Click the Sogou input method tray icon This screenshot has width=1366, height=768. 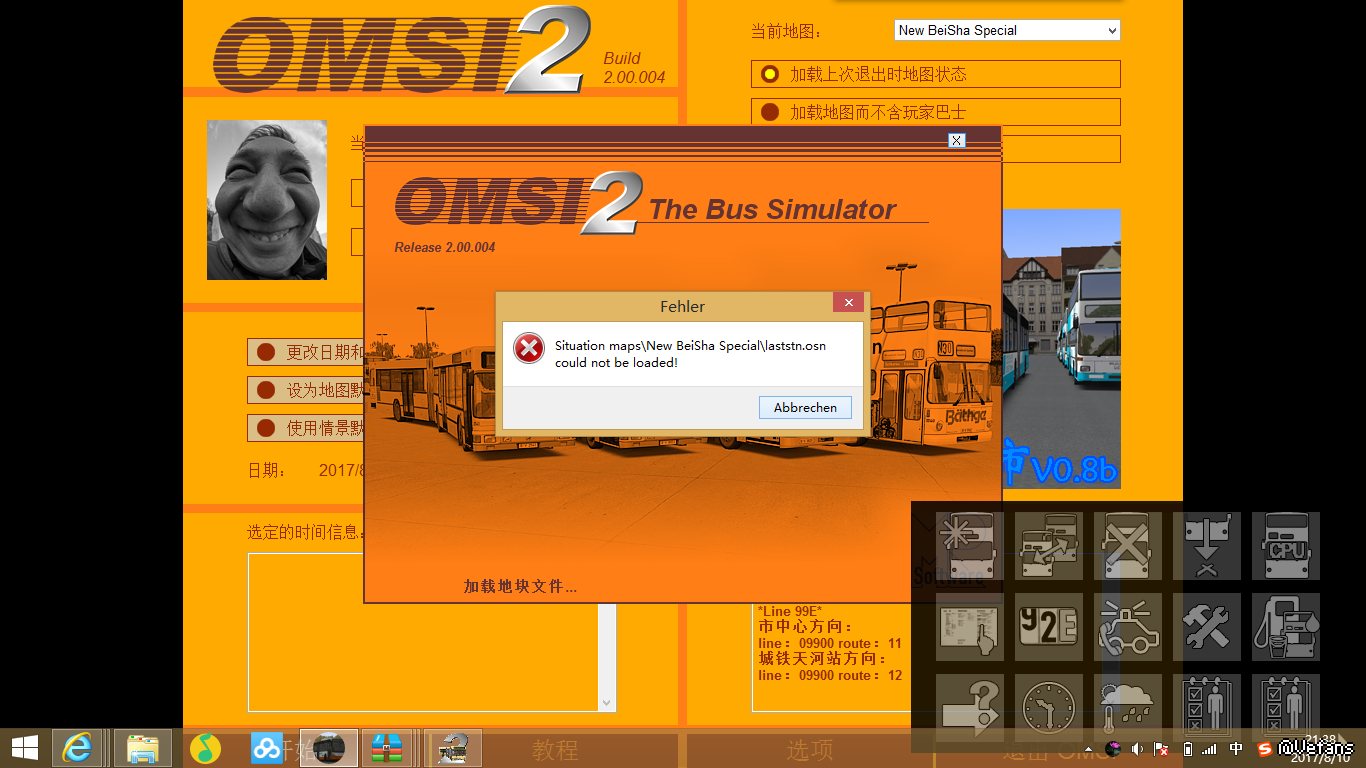pos(1265,749)
